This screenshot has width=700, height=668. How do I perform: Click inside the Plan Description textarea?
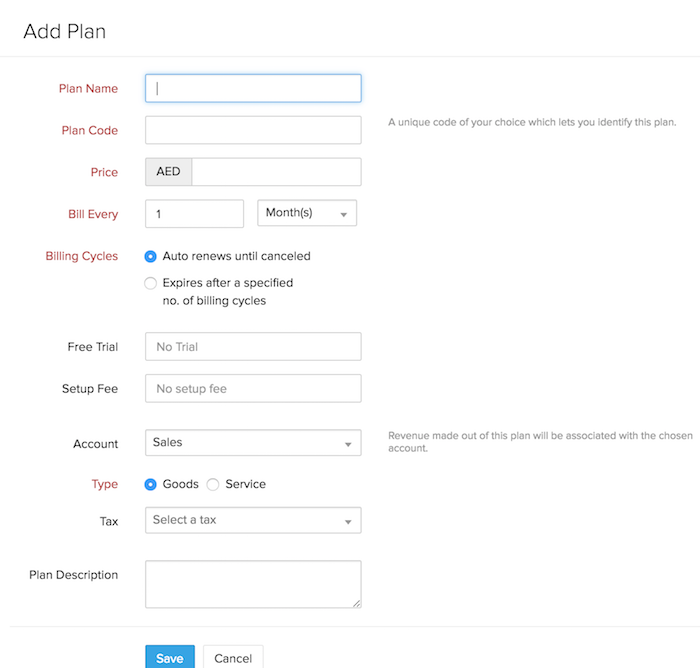[x=253, y=583]
